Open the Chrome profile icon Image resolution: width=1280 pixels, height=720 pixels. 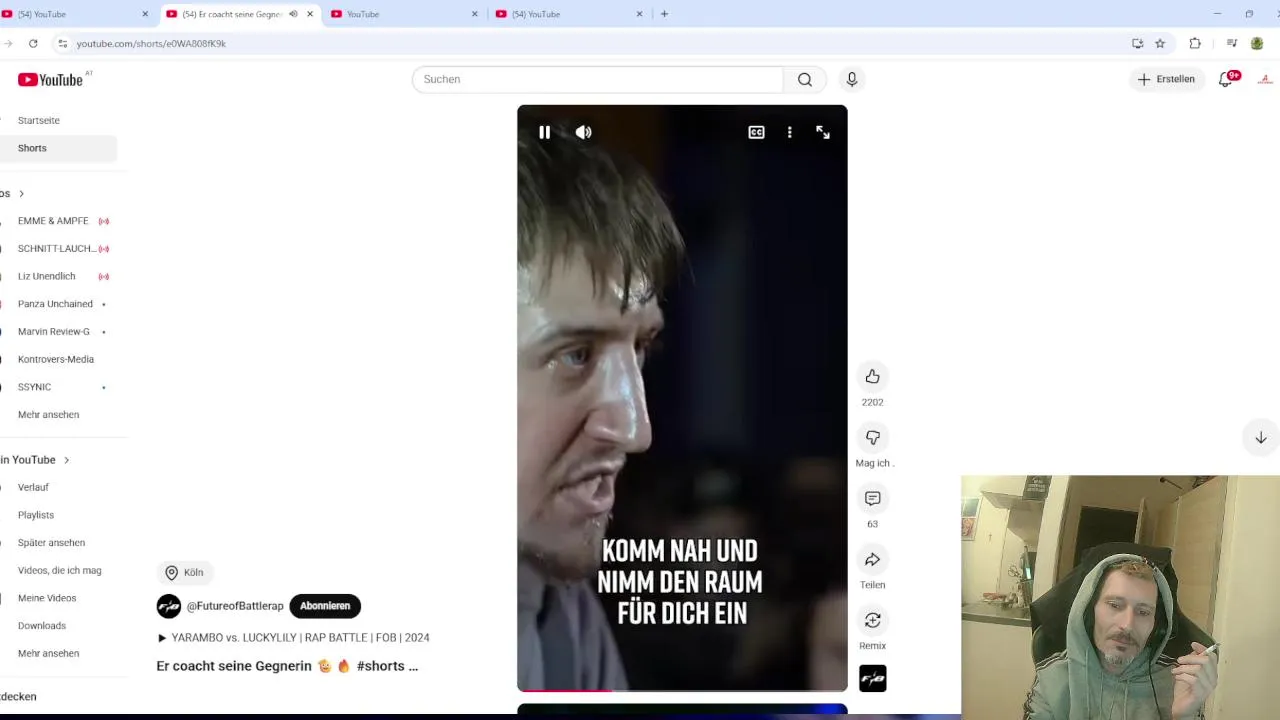pos(1257,44)
